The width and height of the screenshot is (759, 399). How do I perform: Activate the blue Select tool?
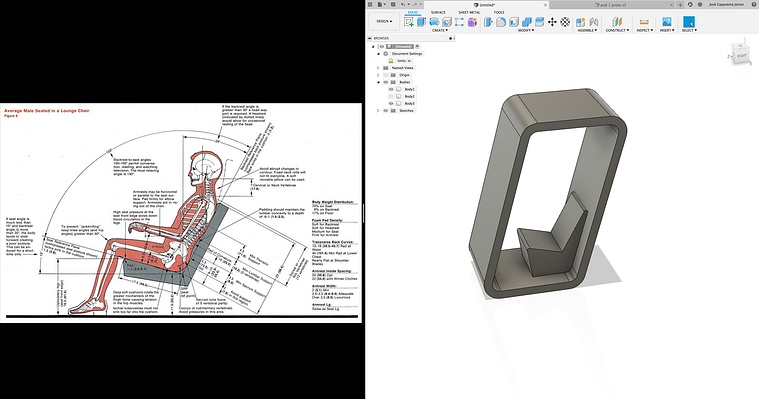pos(689,22)
